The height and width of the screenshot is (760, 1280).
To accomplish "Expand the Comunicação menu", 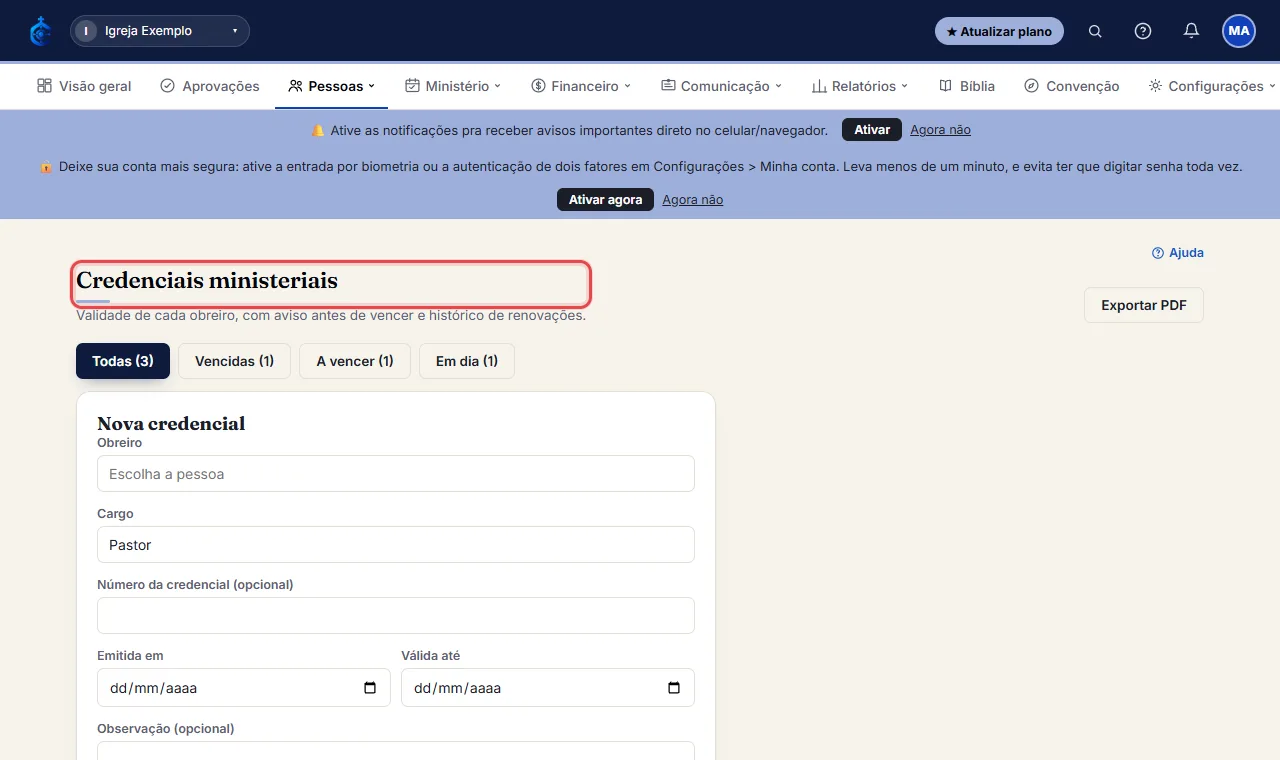I will pos(721,86).
